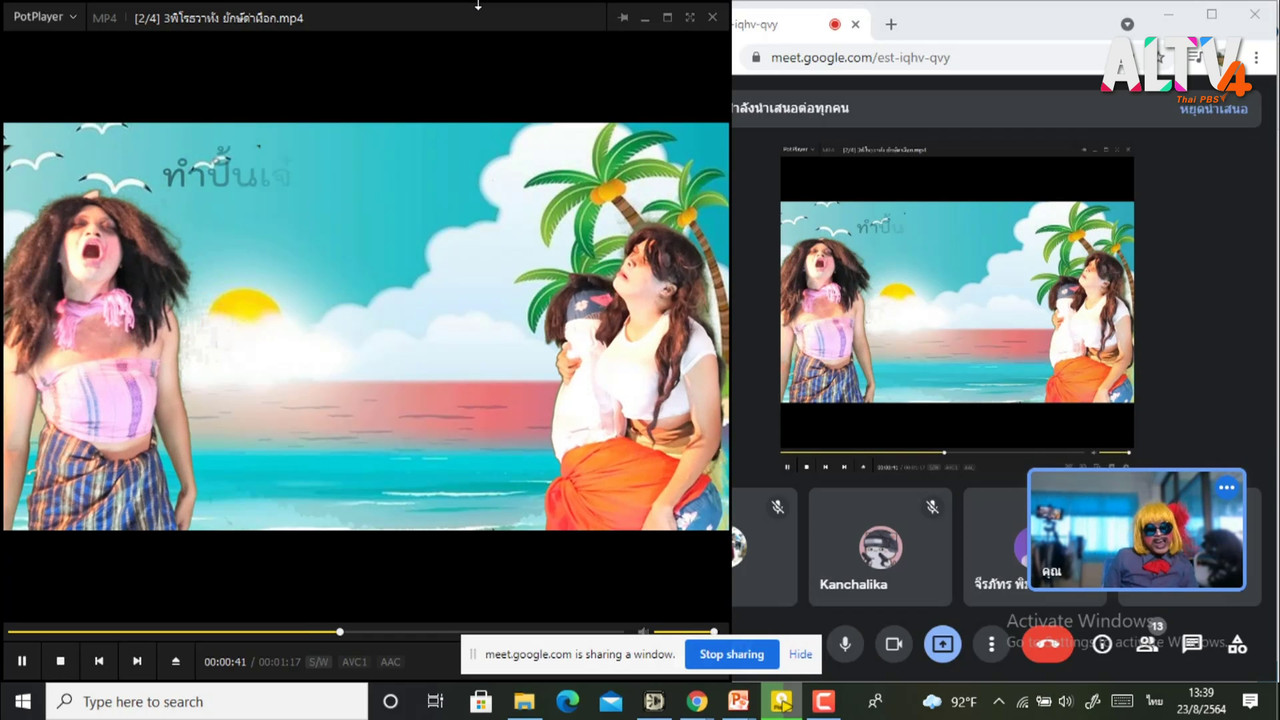Hide the sharing notification bar

[800, 654]
